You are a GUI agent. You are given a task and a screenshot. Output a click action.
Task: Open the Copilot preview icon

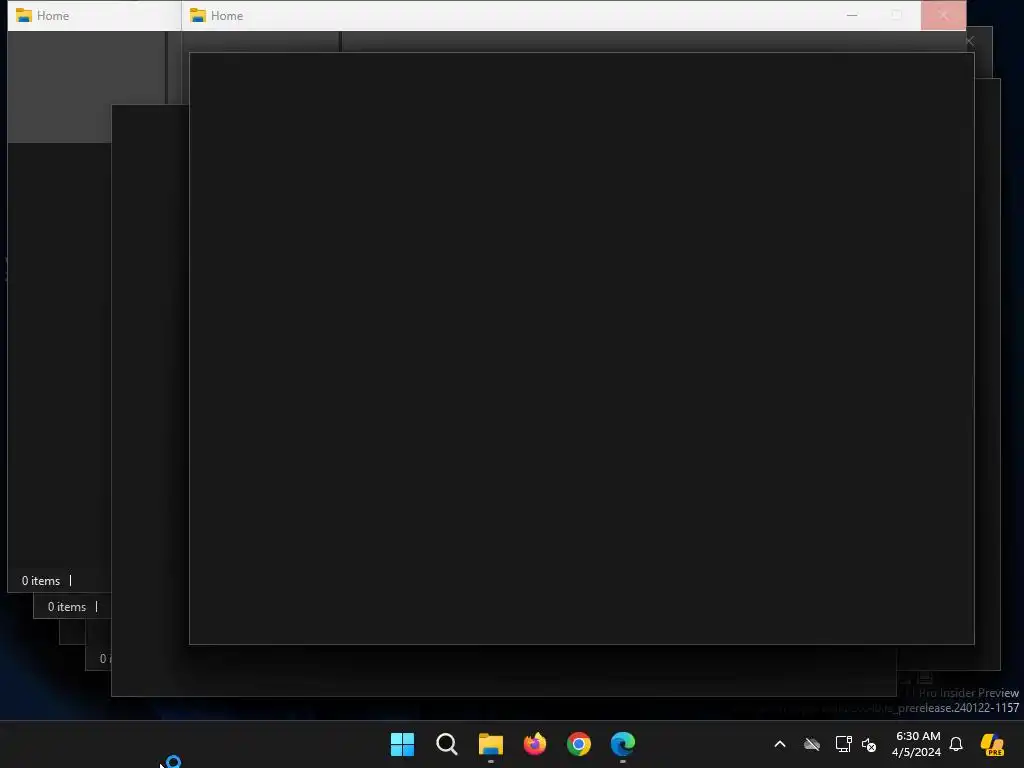coord(992,744)
